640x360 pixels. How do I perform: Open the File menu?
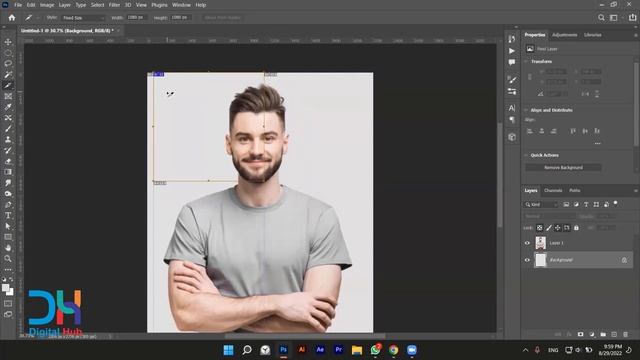point(18,5)
